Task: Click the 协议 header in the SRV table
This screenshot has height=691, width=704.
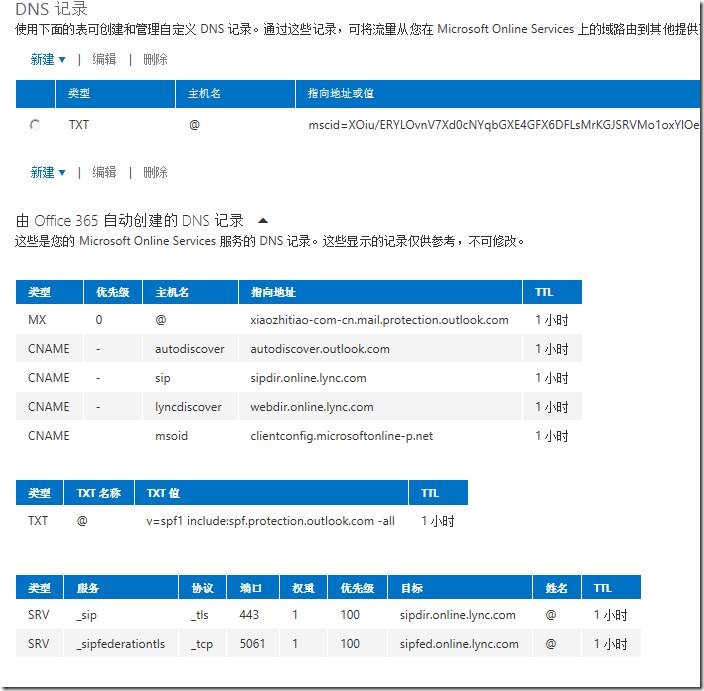Action: [202, 588]
